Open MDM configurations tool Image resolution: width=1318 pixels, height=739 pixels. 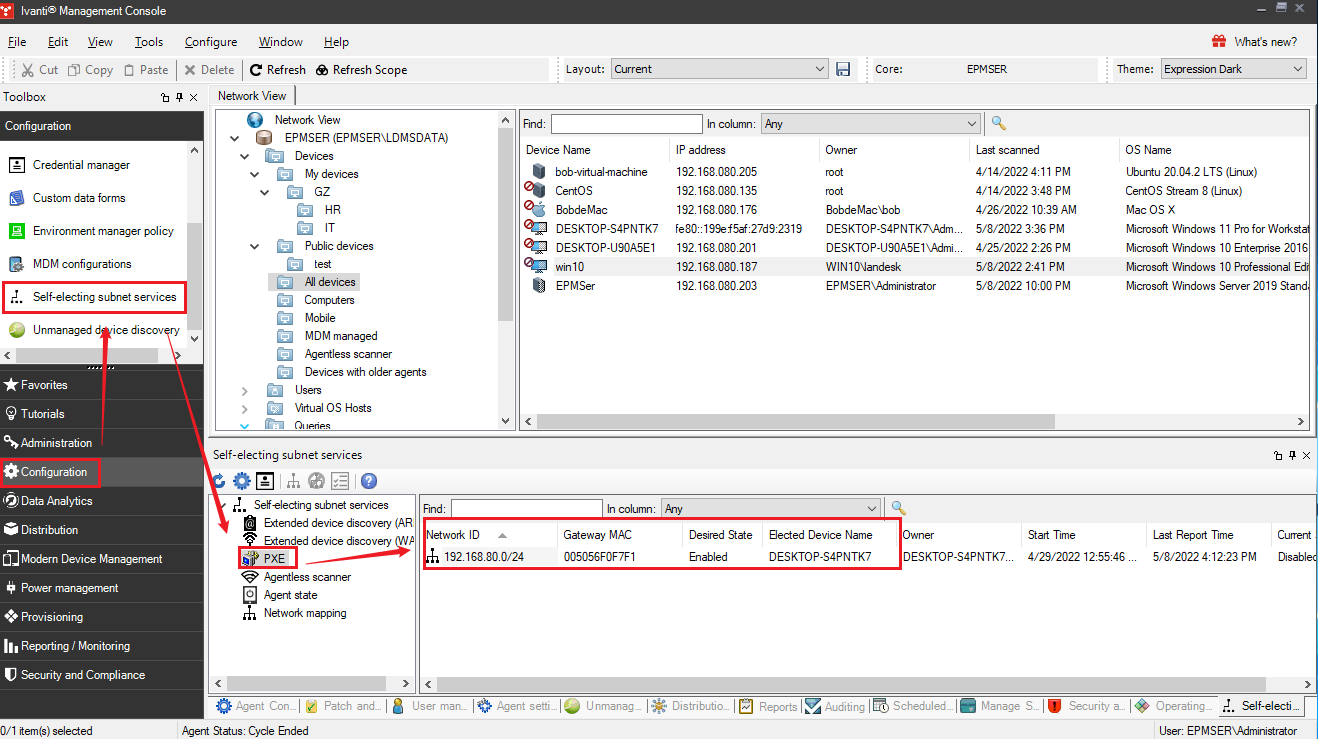[x=82, y=264]
